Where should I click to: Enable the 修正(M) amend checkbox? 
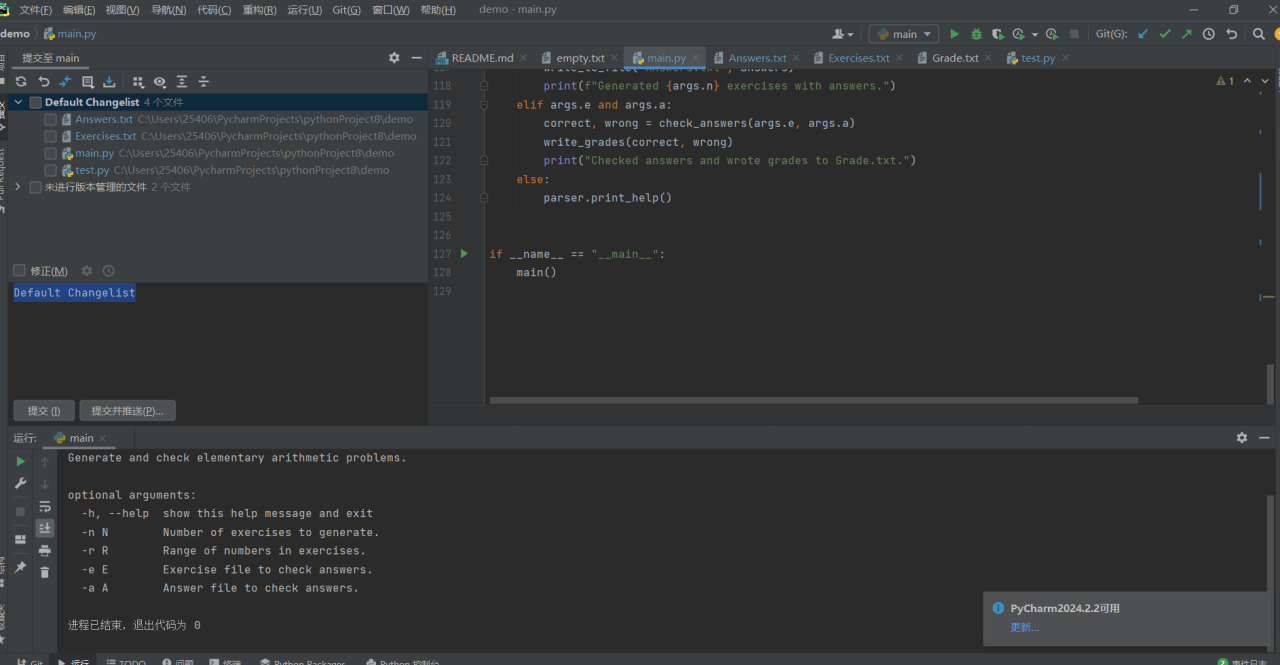coord(20,271)
